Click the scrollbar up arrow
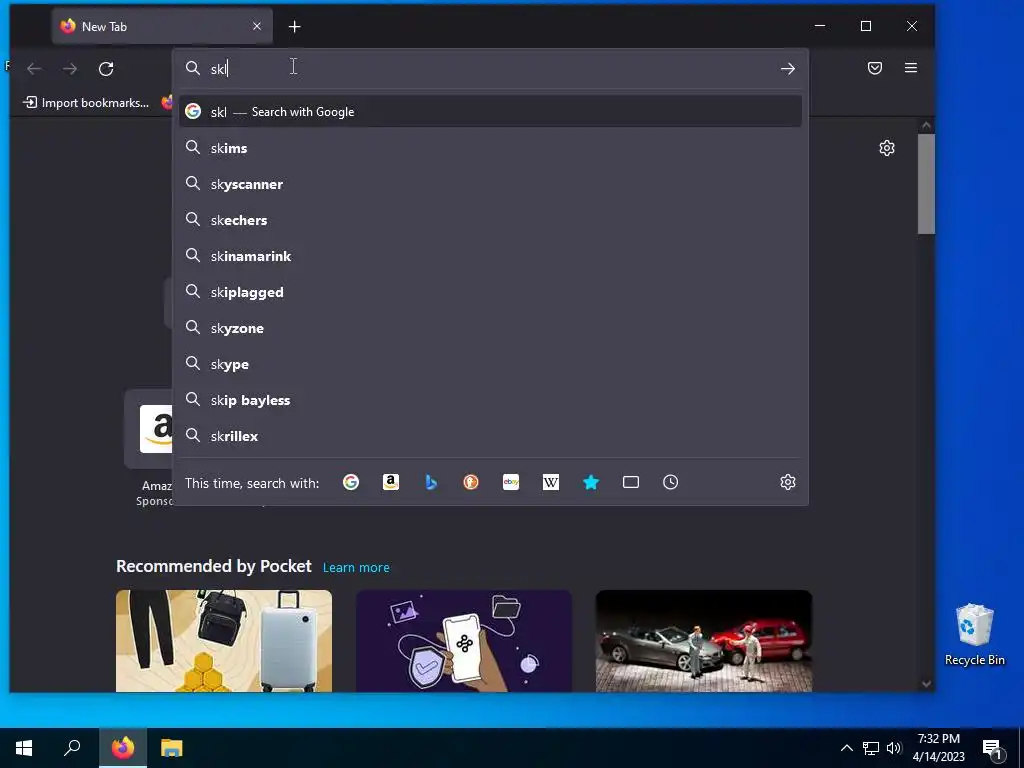This screenshot has height=768, width=1024. (x=926, y=125)
